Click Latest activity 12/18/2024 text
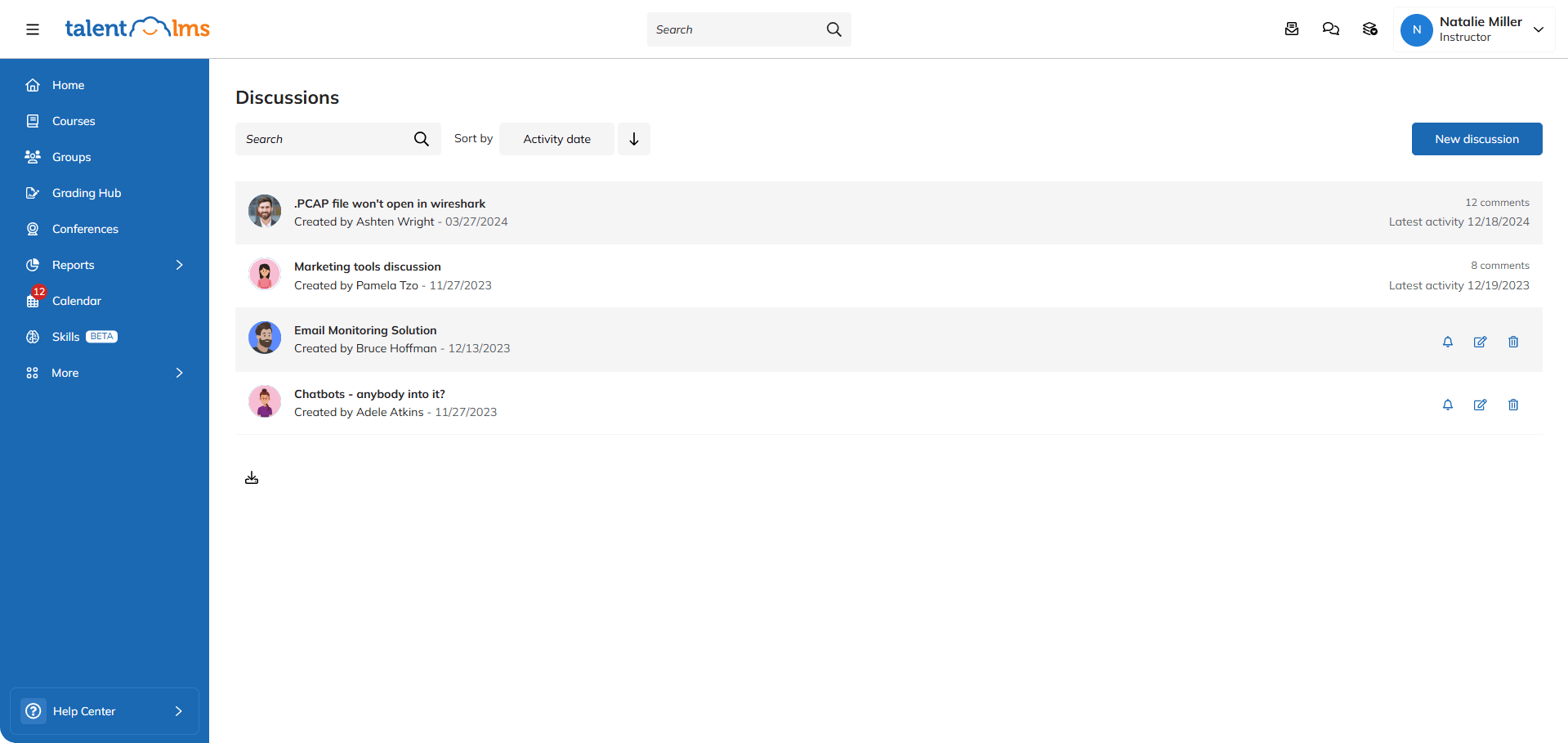The width and height of the screenshot is (1568, 743). coord(1459,222)
